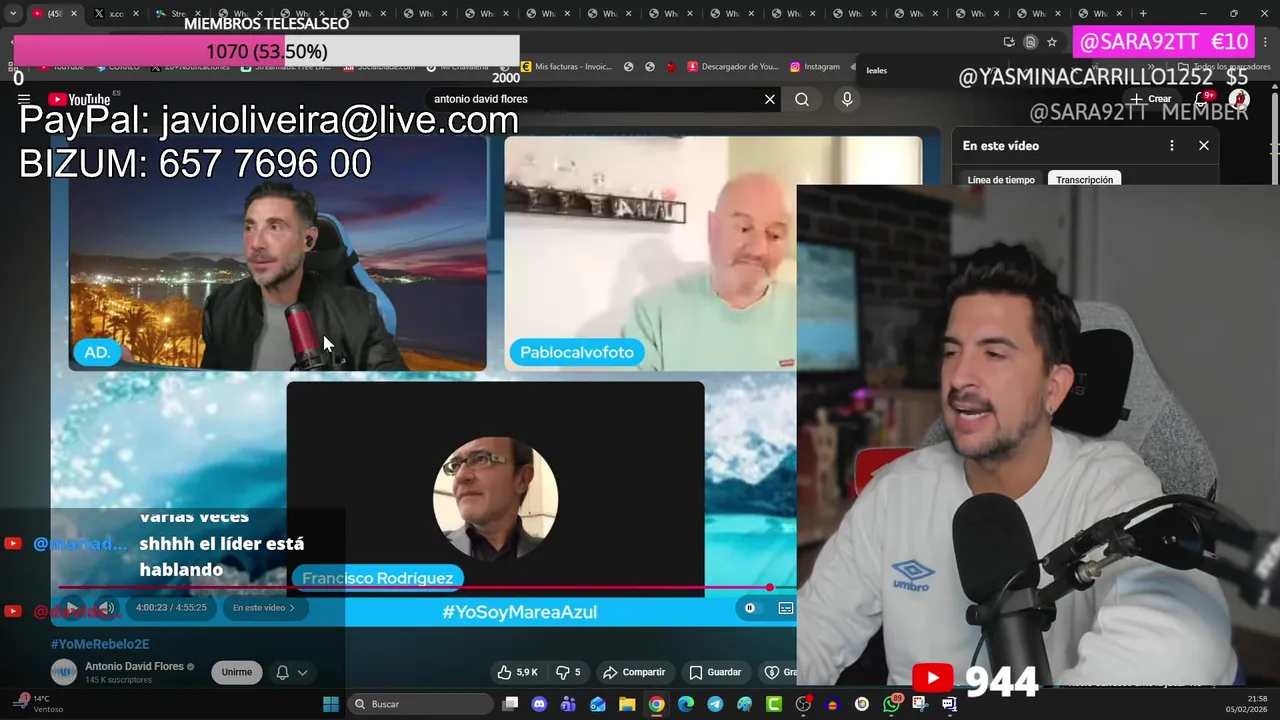Like the video showing 5,9 K

pos(518,672)
